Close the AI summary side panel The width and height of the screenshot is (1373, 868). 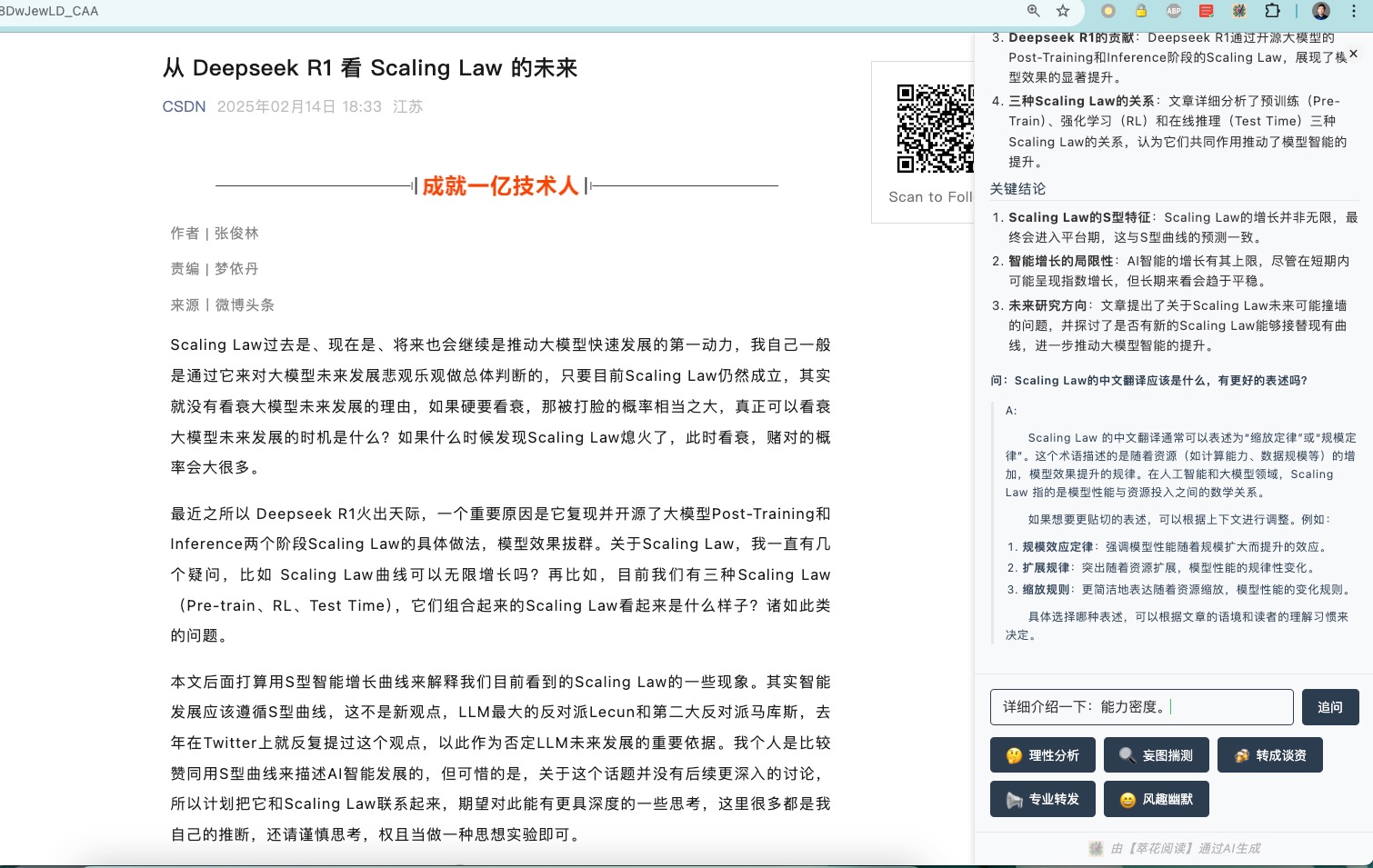pyautogui.click(x=1353, y=54)
